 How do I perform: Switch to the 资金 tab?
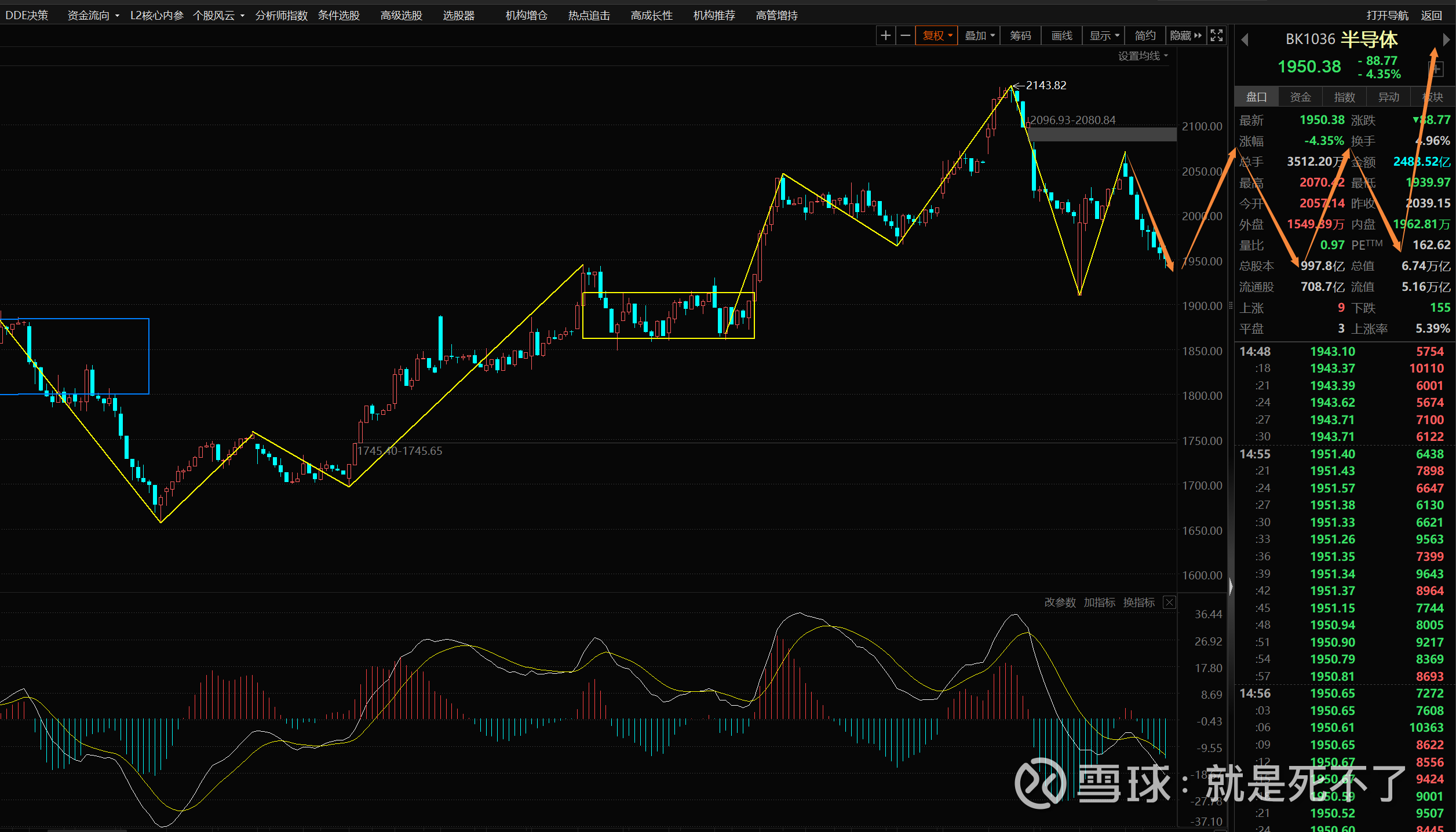click(x=1300, y=97)
